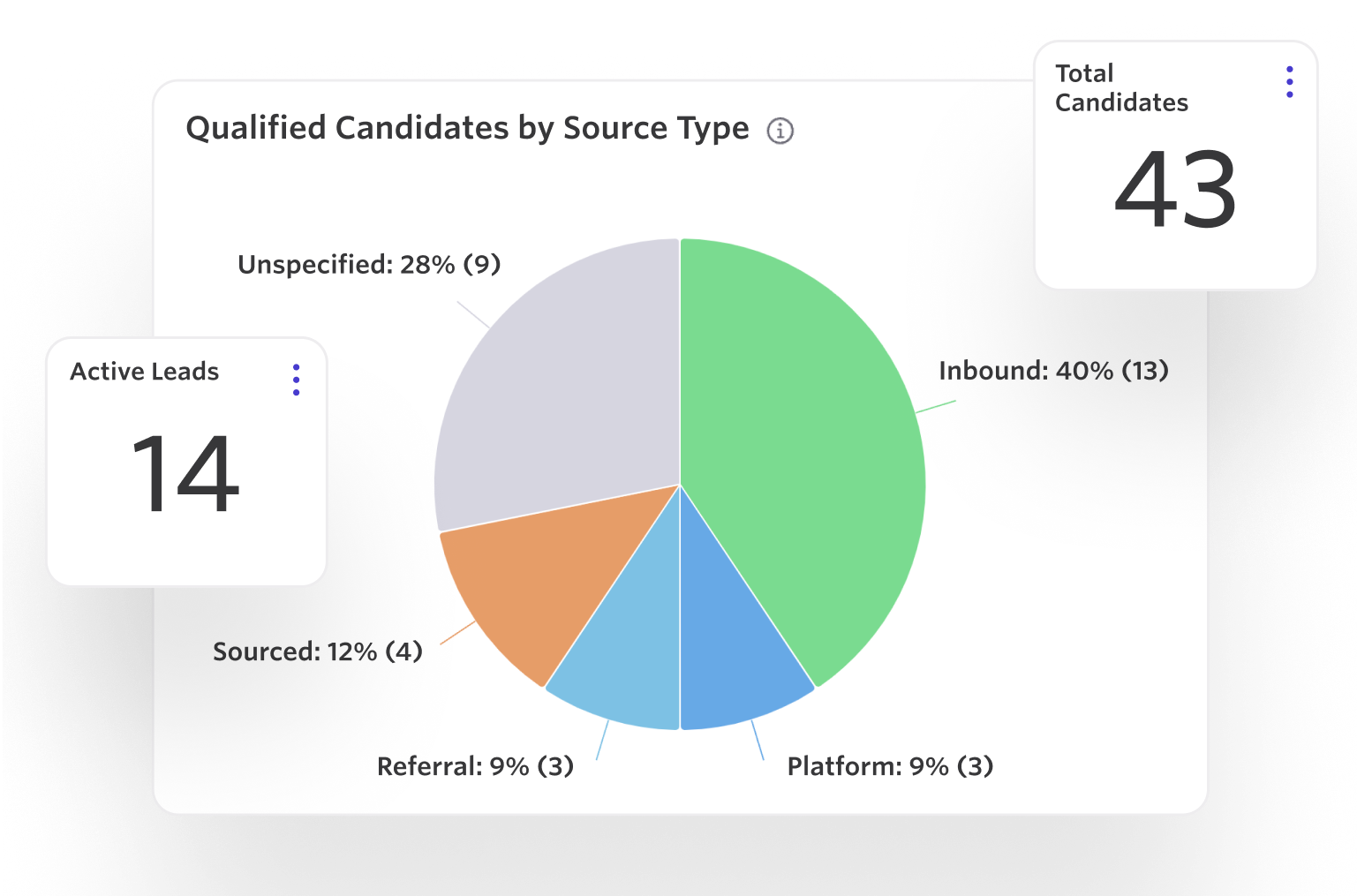Click the info icon beside the chart title
The image size is (1357, 896).
click(779, 130)
